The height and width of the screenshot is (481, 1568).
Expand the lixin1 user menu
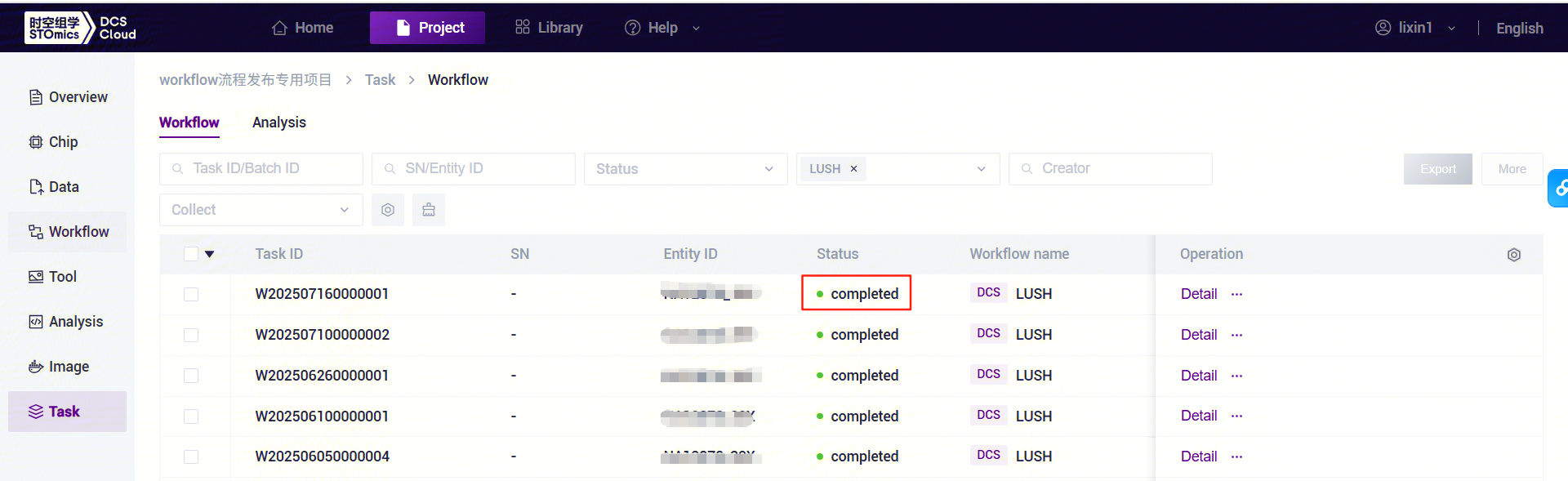click(x=1415, y=28)
